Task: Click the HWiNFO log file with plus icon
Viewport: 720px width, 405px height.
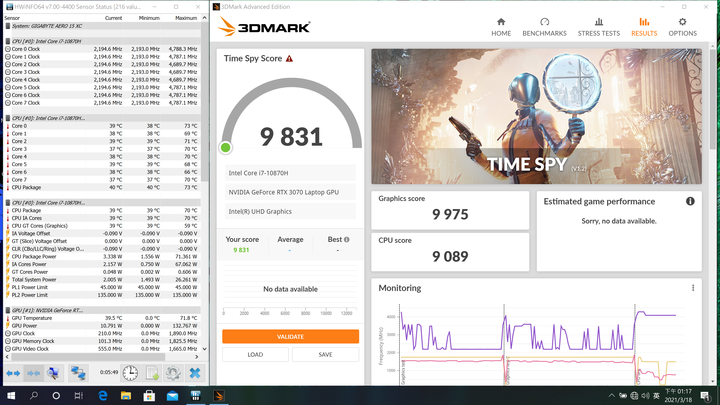Action: [x=152, y=373]
